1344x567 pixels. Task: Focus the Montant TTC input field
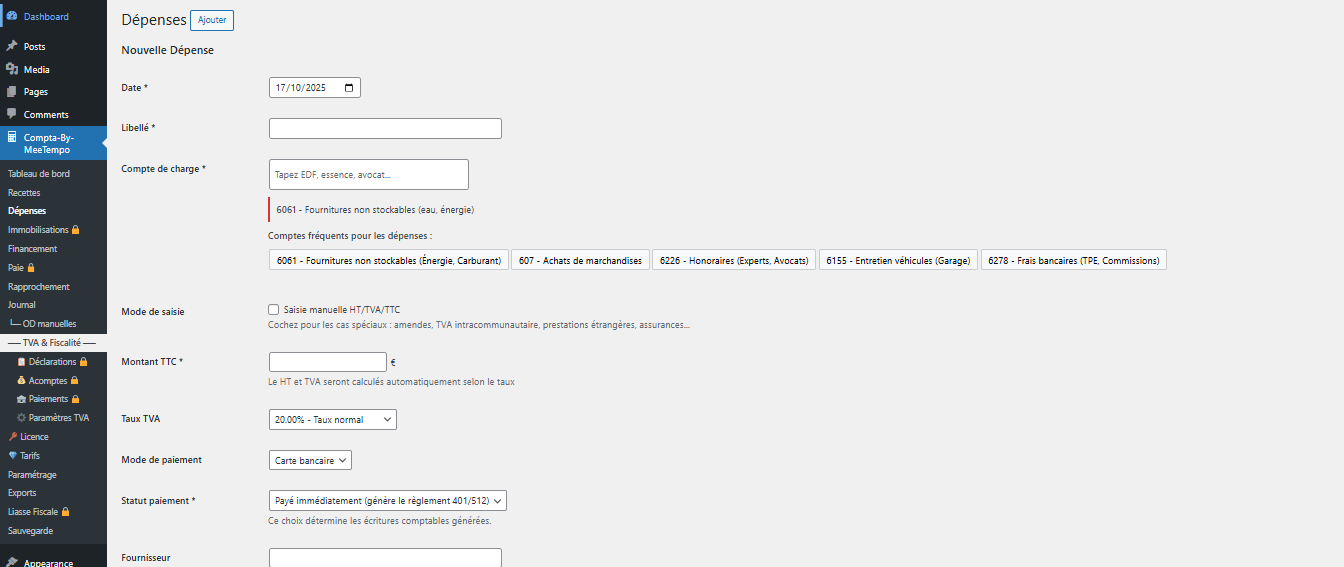[x=327, y=362]
